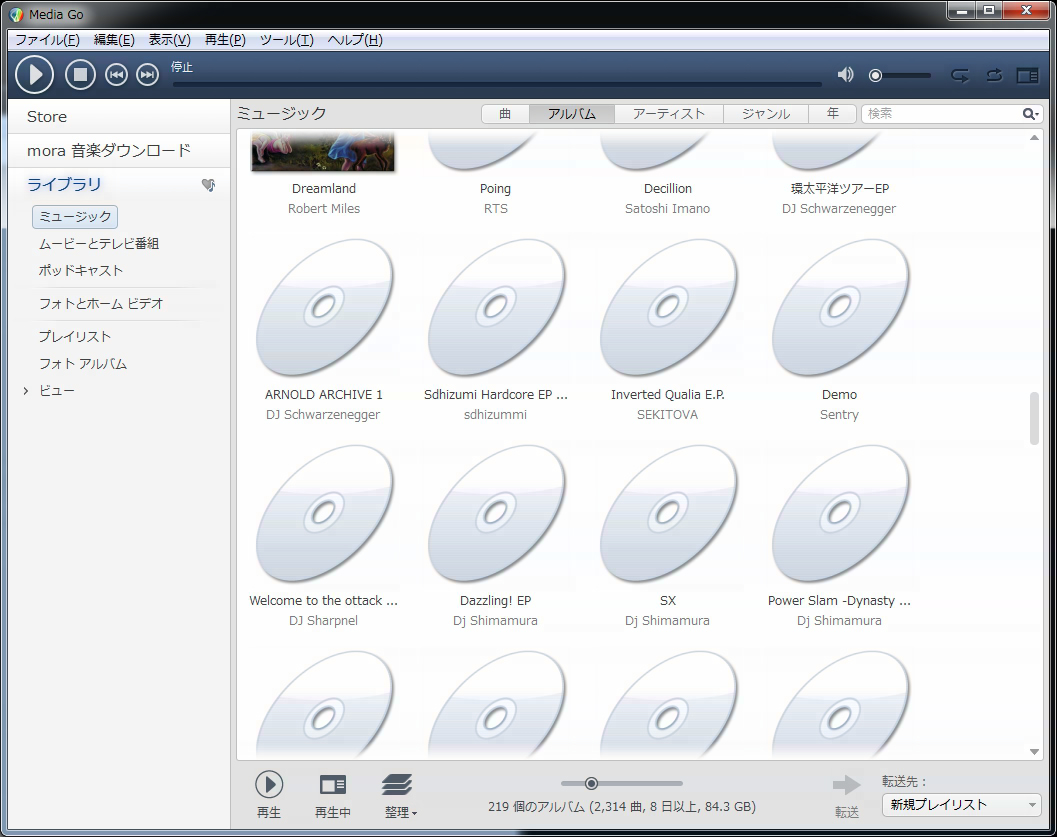Viewport: 1057px width, 837px height.
Task: Select Sdhizumi Hardcore EP album disc
Action: point(495,307)
